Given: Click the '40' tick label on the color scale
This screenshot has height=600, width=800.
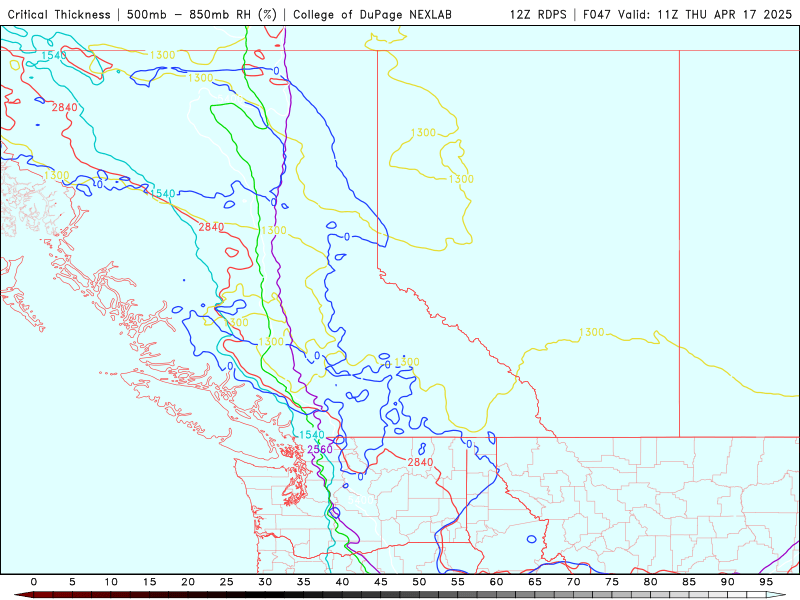Looking at the screenshot, I should click(x=342, y=582).
